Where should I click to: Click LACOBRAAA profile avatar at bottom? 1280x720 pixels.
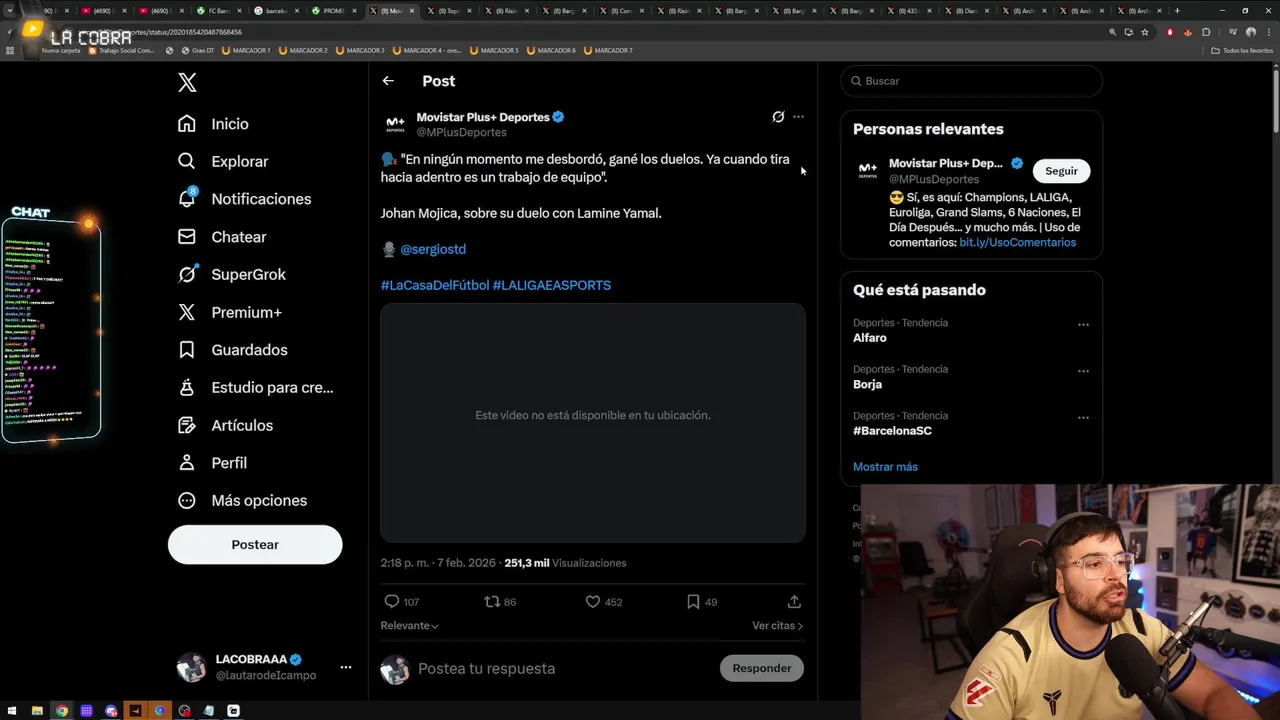(x=191, y=667)
